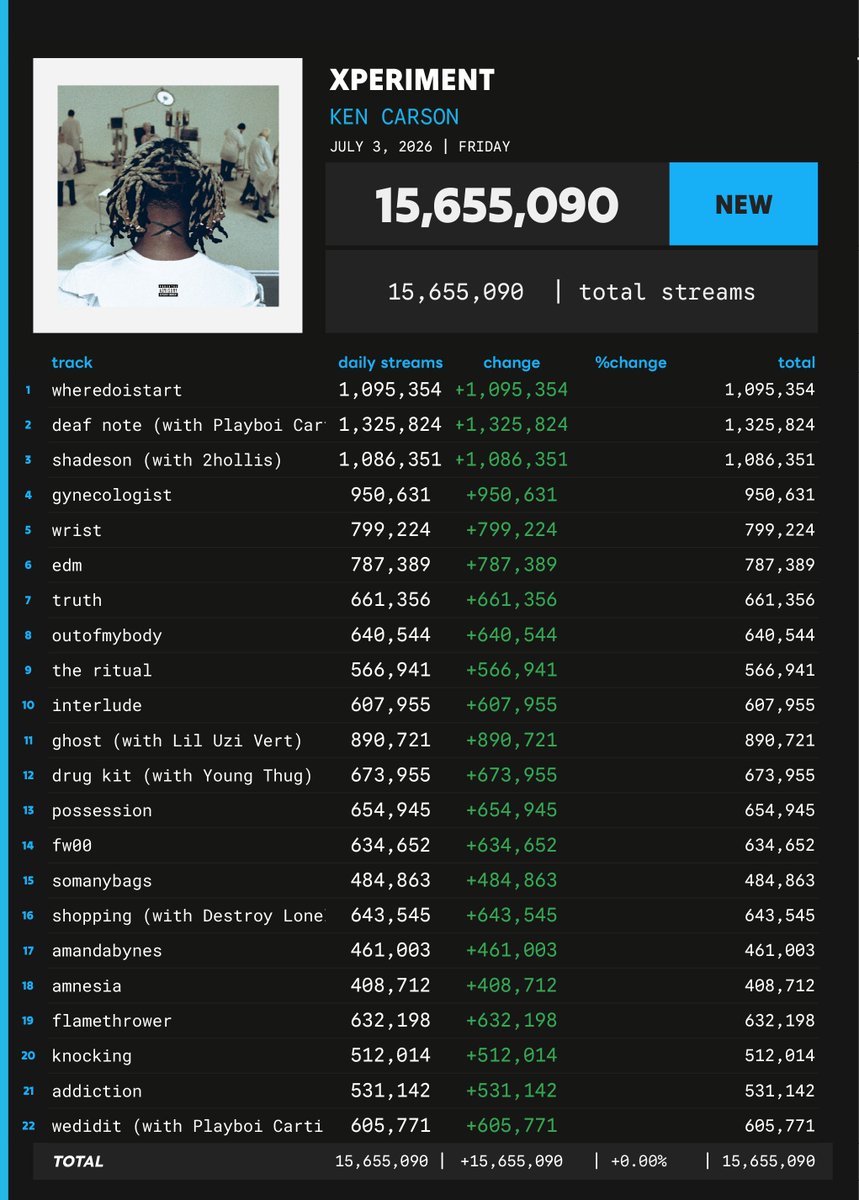Select track 'flamethrower'
The height and width of the screenshot is (1200, 859).
click(x=112, y=1021)
